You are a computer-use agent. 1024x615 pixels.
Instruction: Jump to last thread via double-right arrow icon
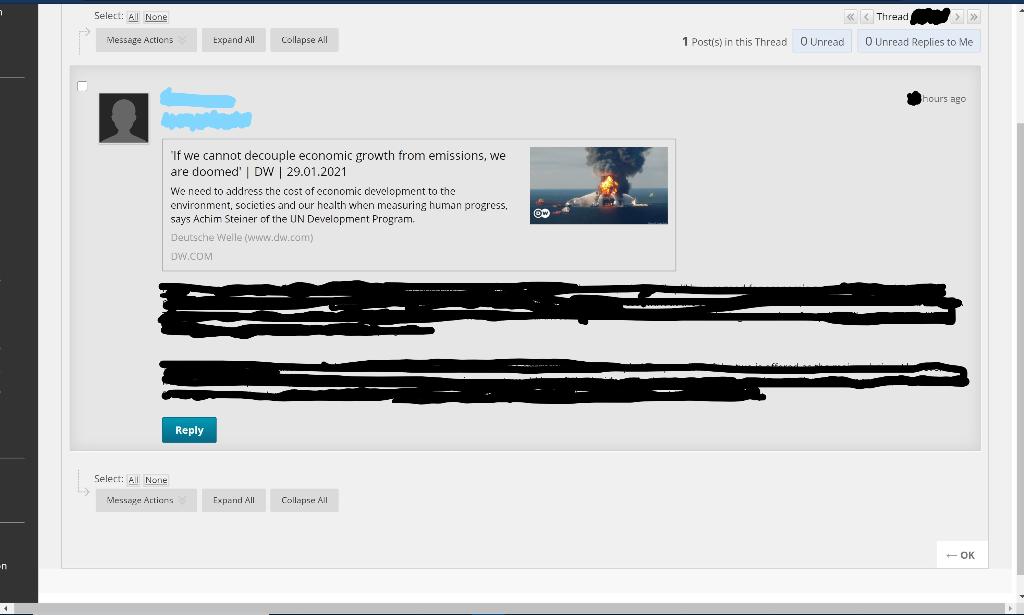click(973, 16)
